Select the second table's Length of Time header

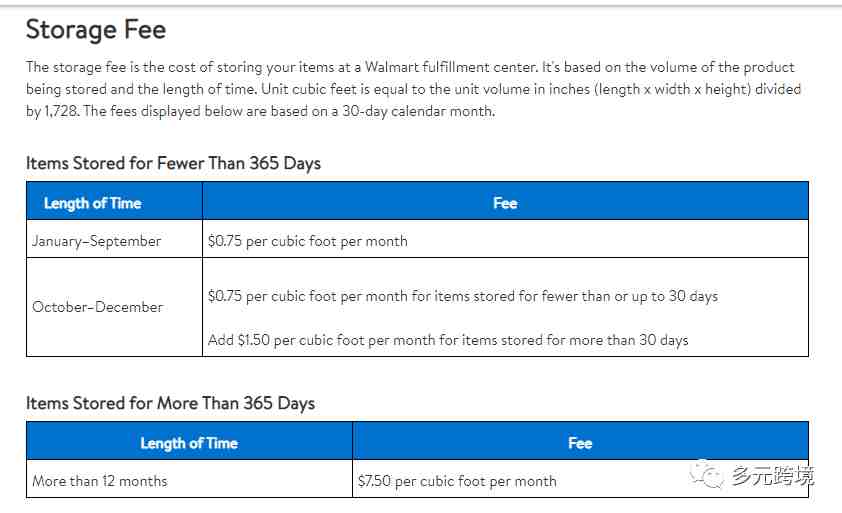[189, 443]
